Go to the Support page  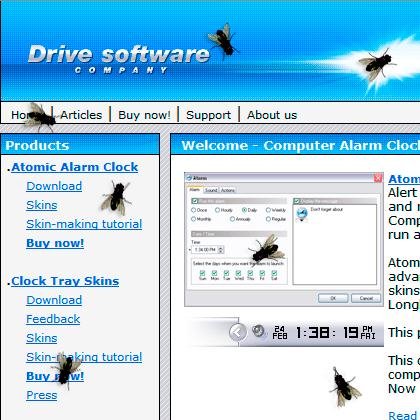(208, 115)
